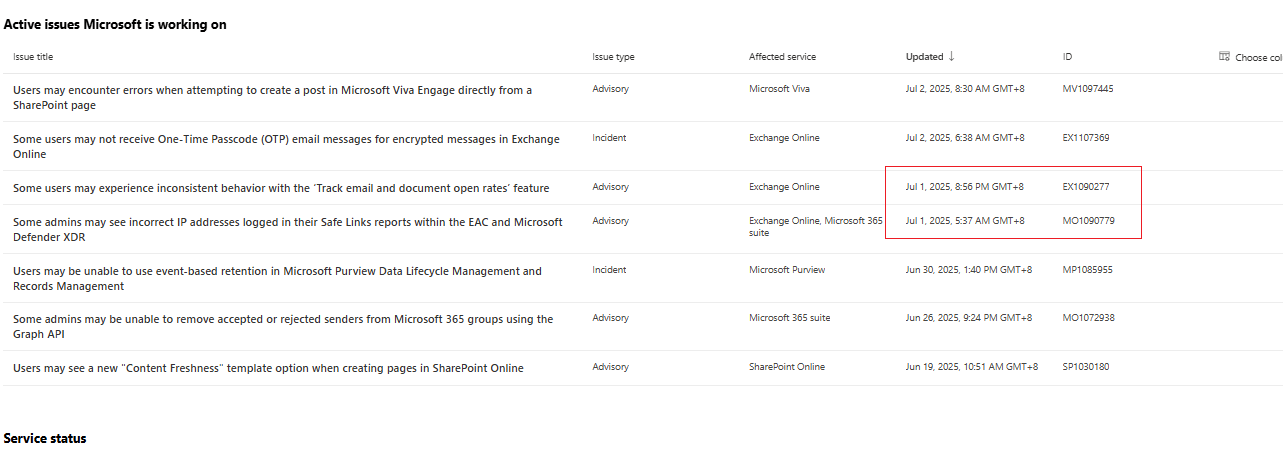Open the 'Track email and document open rates' issue
This screenshot has width=1283, height=449.
coord(281,188)
